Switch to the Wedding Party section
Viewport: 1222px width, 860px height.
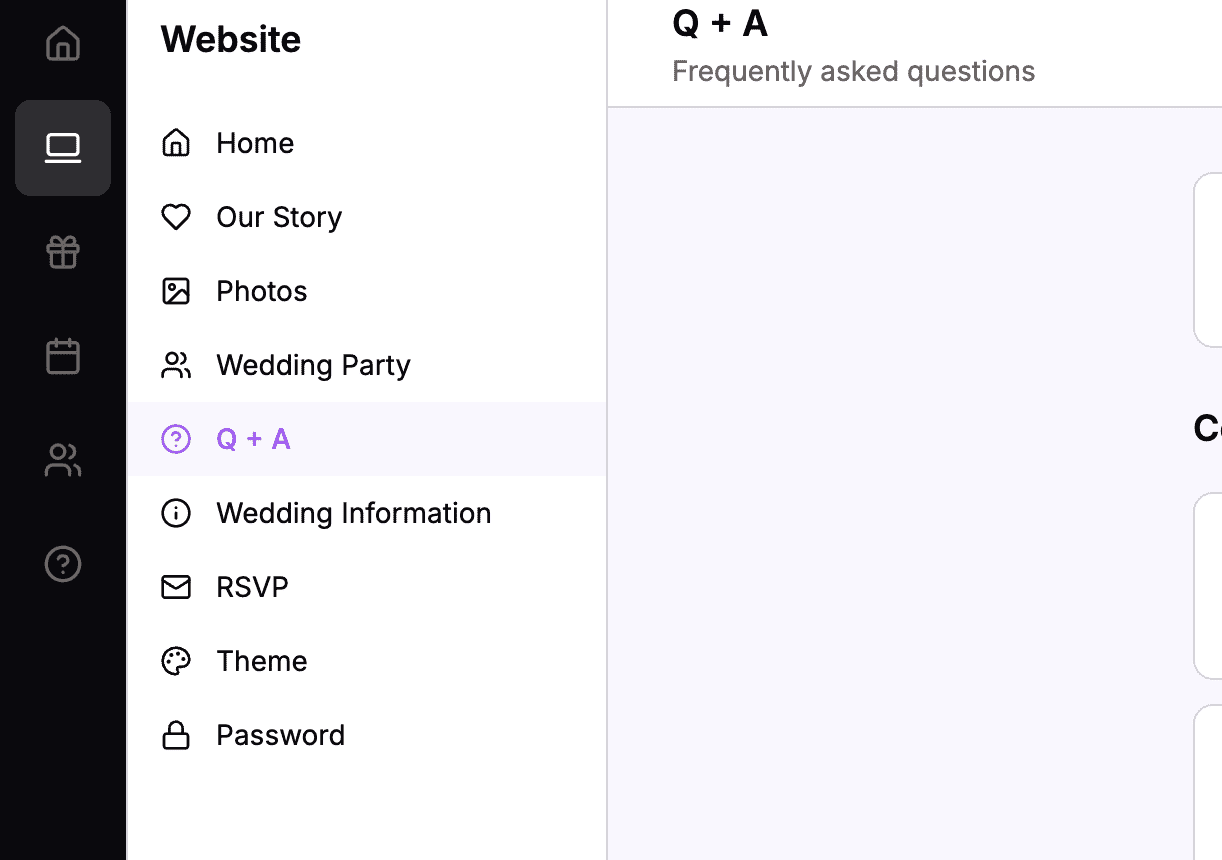click(313, 365)
